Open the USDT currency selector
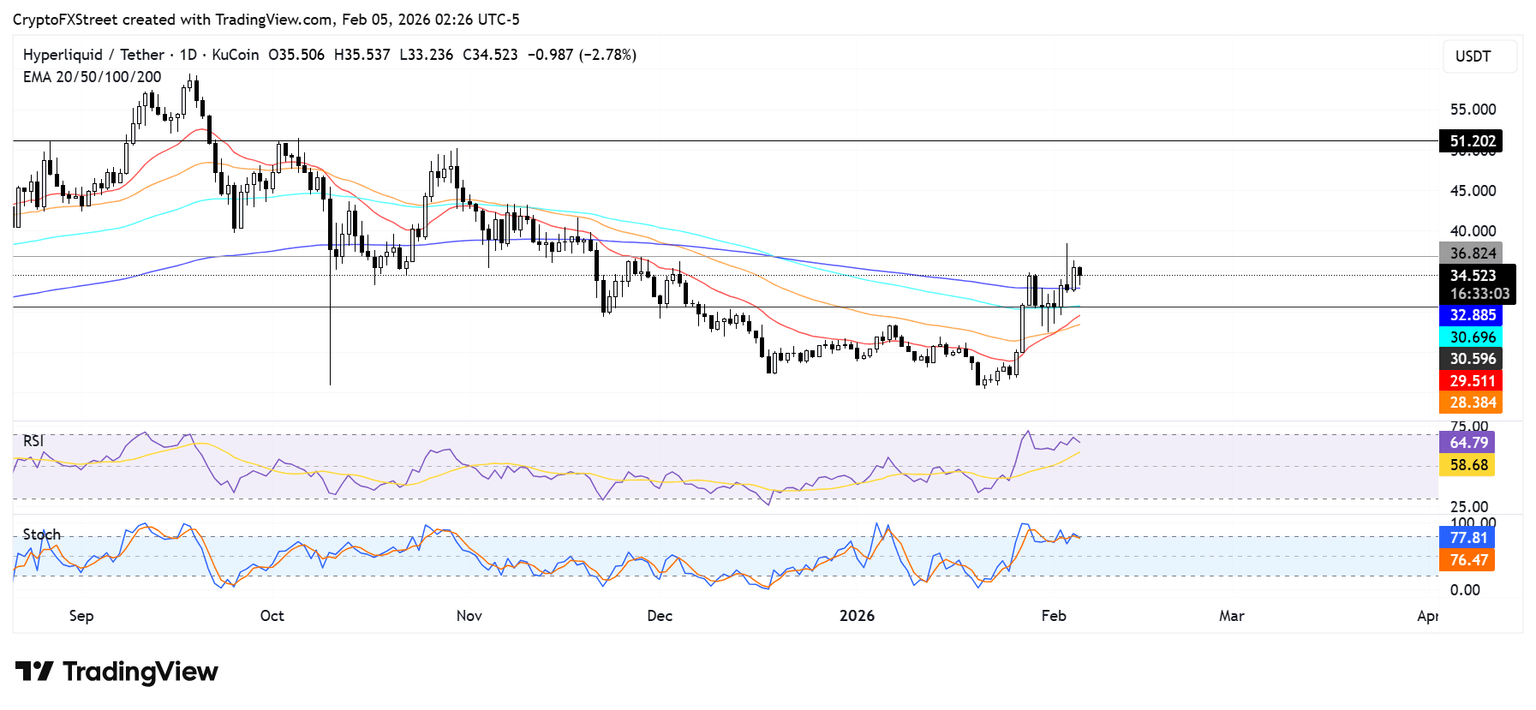Viewport: 1536px width, 710px height. coord(1473,57)
